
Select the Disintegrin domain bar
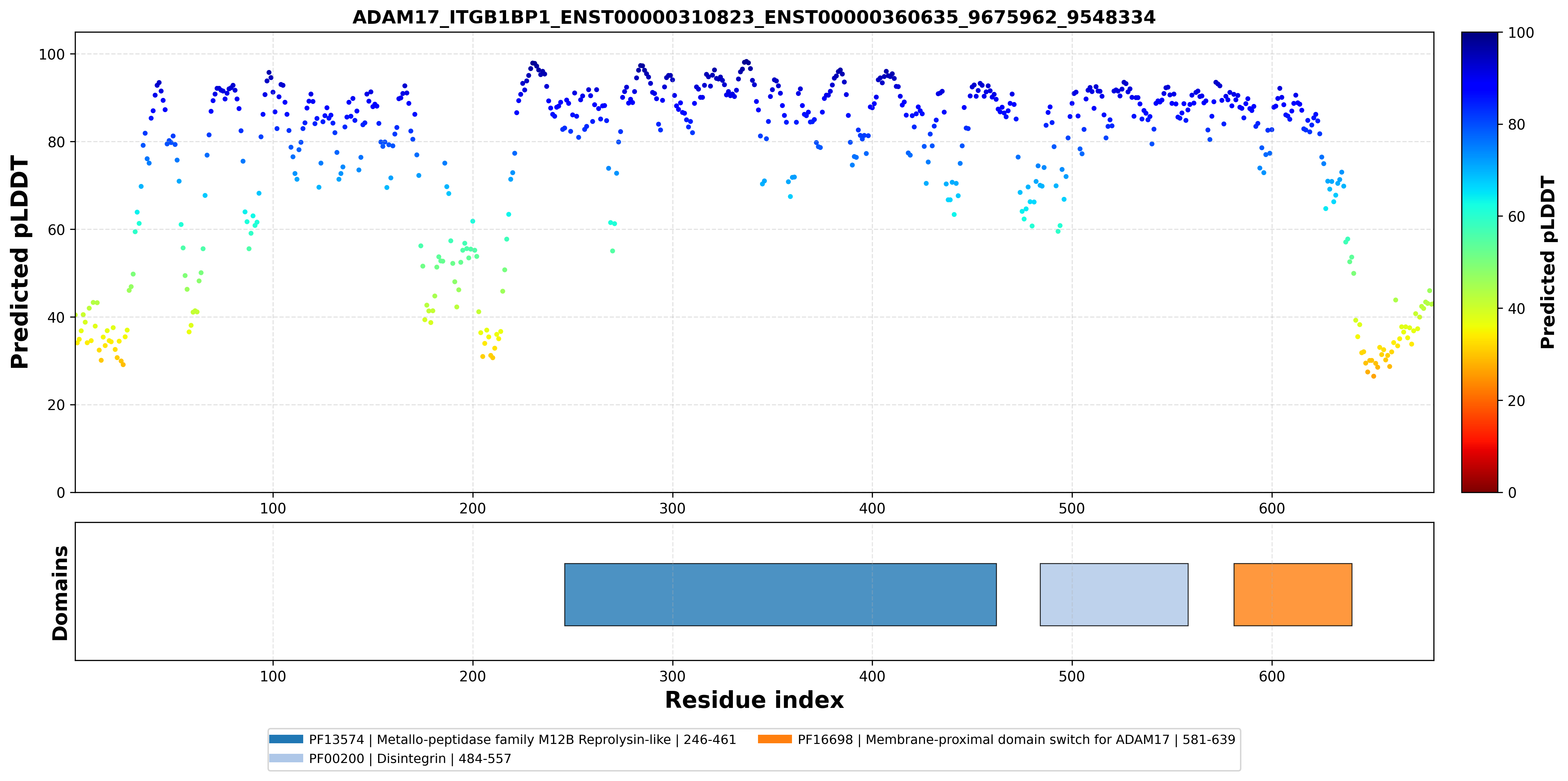[1114, 594]
